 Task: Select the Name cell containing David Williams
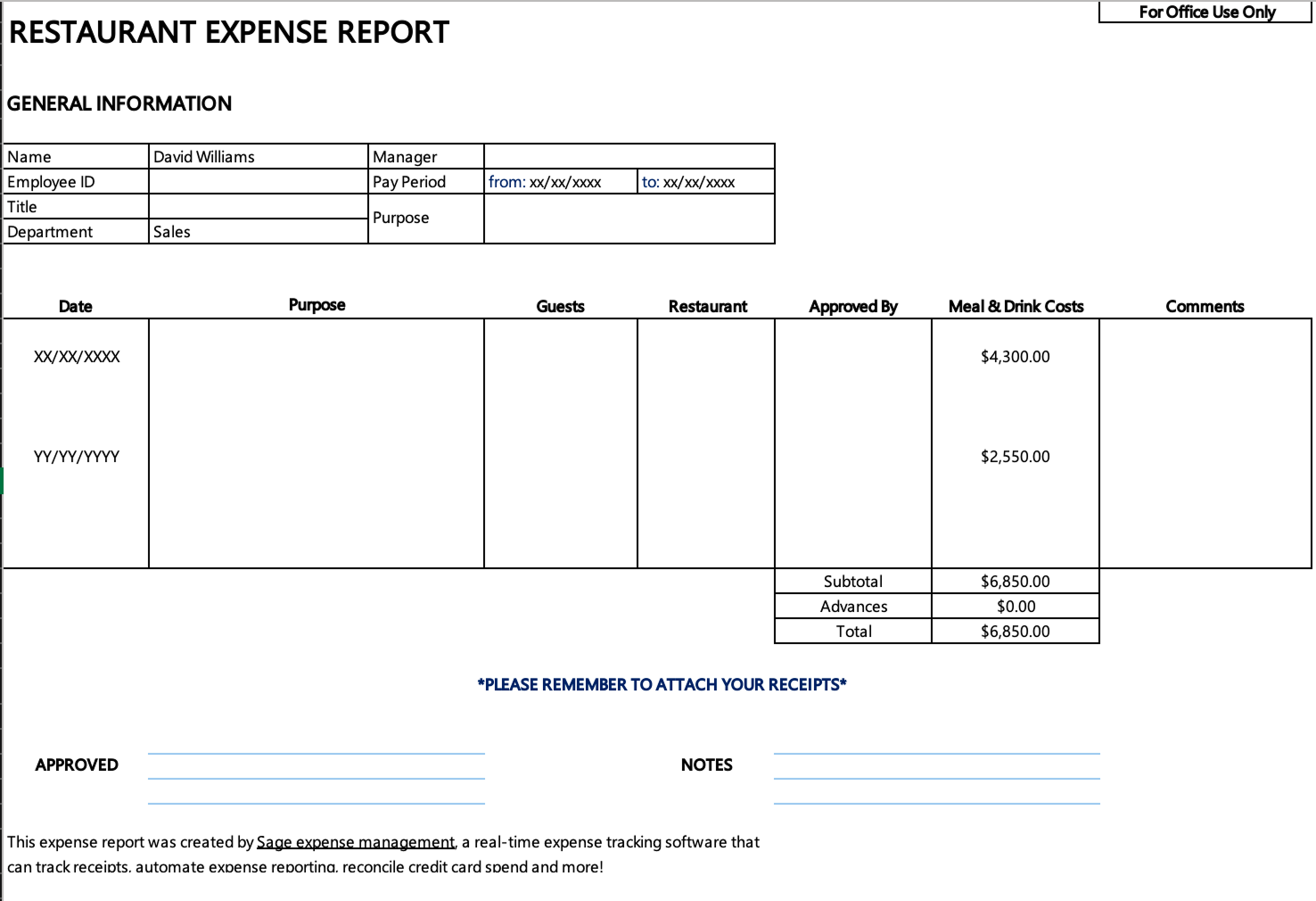click(x=257, y=156)
